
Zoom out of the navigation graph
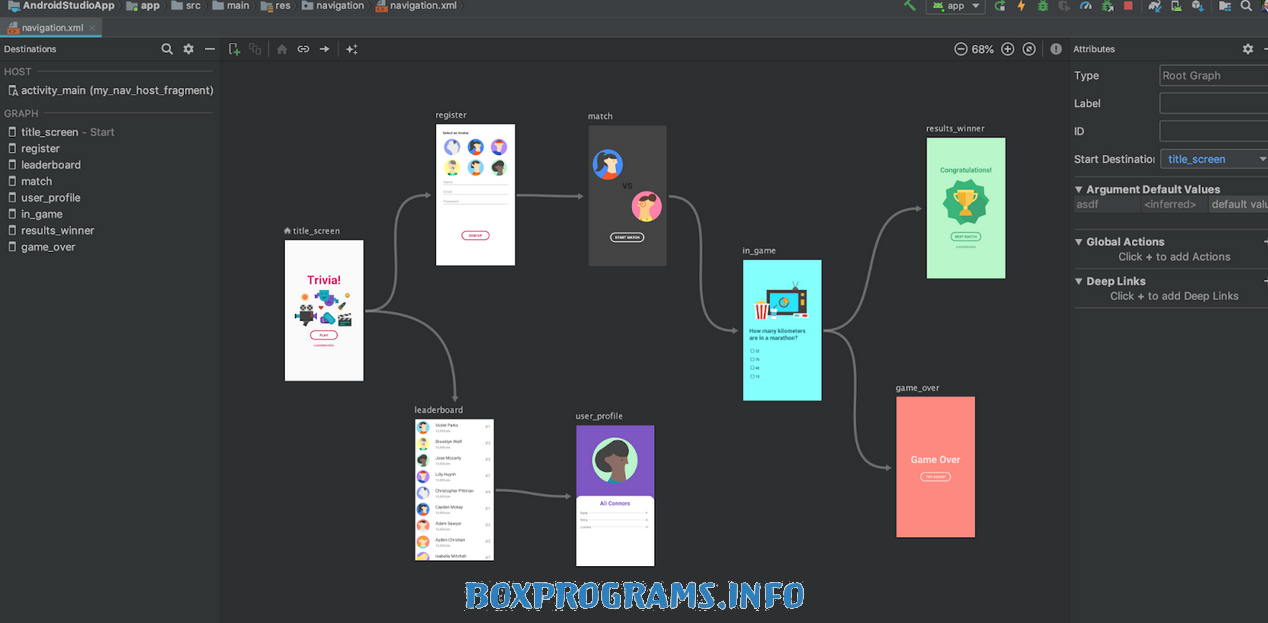(960, 49)
